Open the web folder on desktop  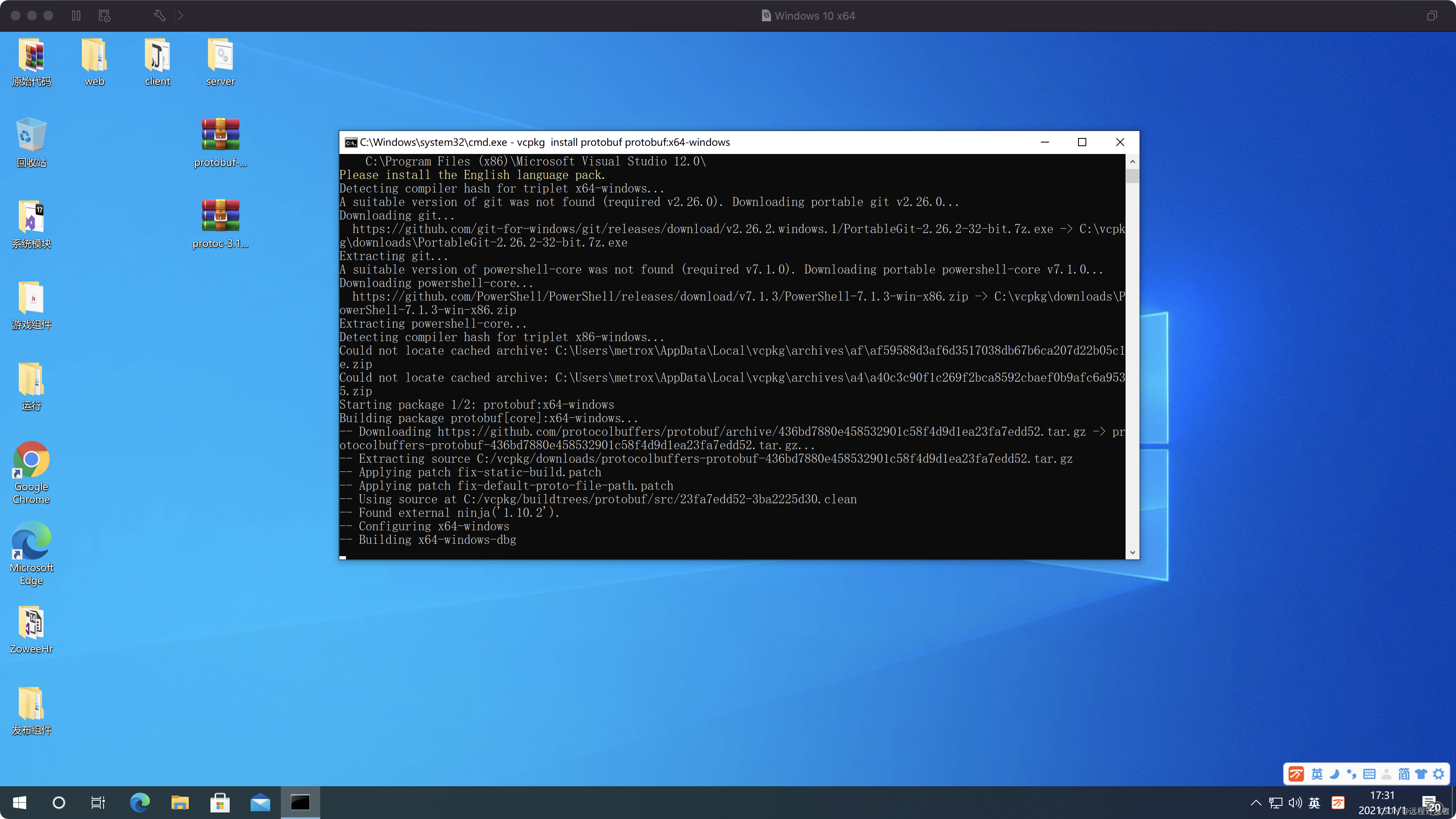(95, 62)
